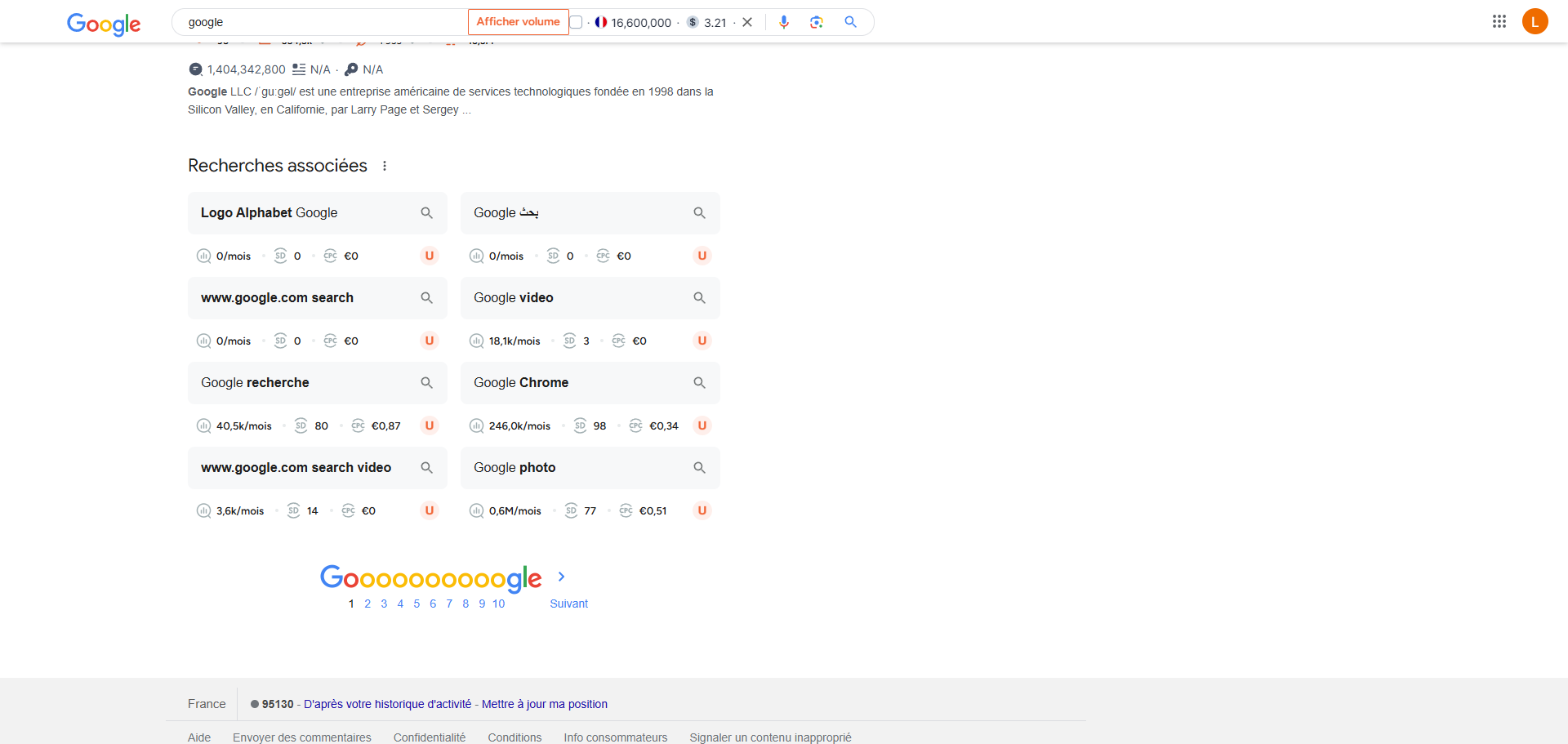The width and height of the screenshot is (1568, 744).
Task: Click U badge under www.google.com search video
Action: click(429, 510)
